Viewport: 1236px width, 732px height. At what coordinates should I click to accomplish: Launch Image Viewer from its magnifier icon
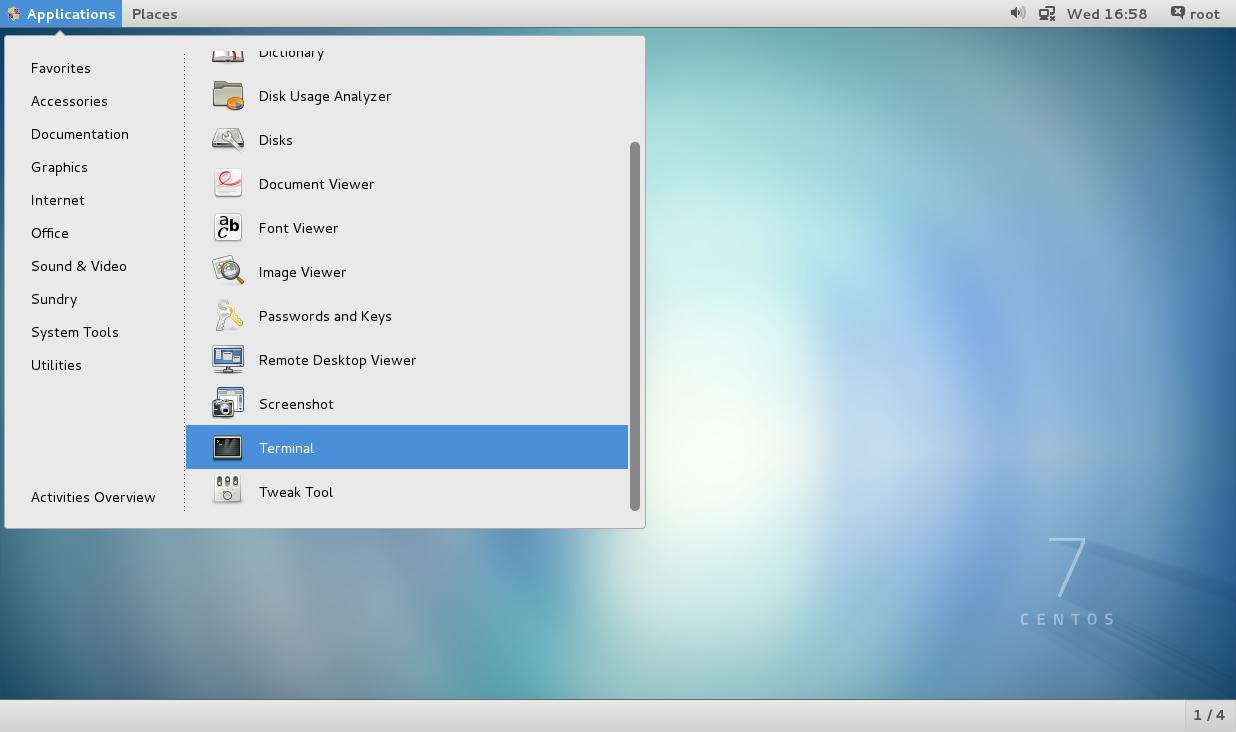point(228,272)
